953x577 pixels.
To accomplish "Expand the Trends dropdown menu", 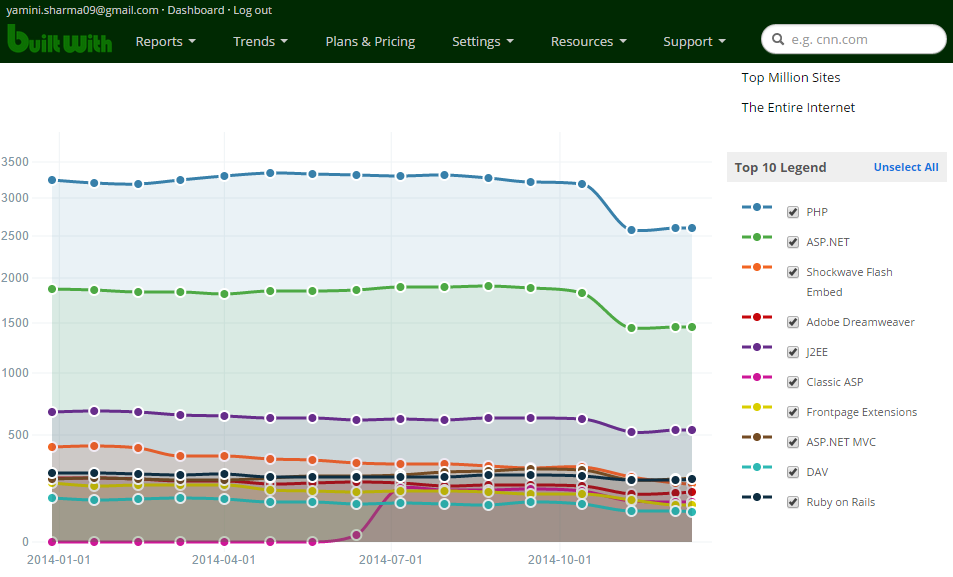I will pos(260,41).
